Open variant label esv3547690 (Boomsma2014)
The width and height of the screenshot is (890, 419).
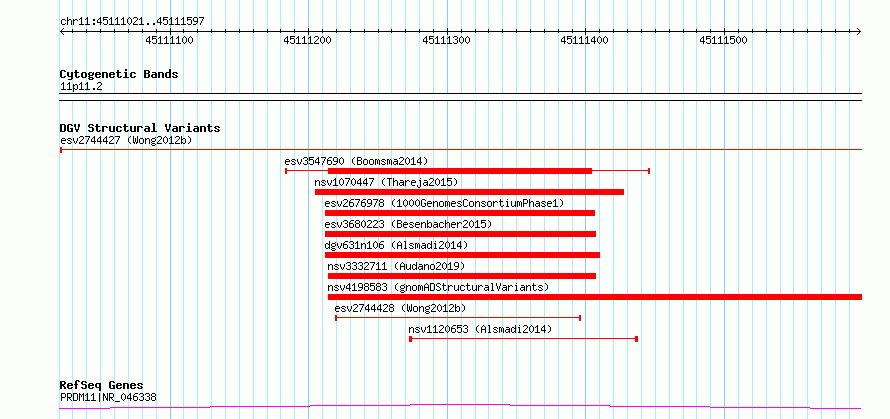(356, 161)
